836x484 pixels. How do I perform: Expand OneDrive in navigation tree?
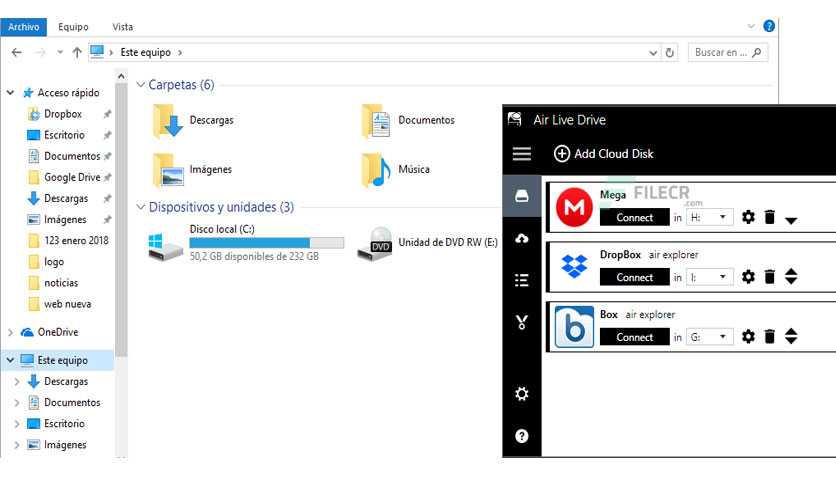click(x=11, y=332)
